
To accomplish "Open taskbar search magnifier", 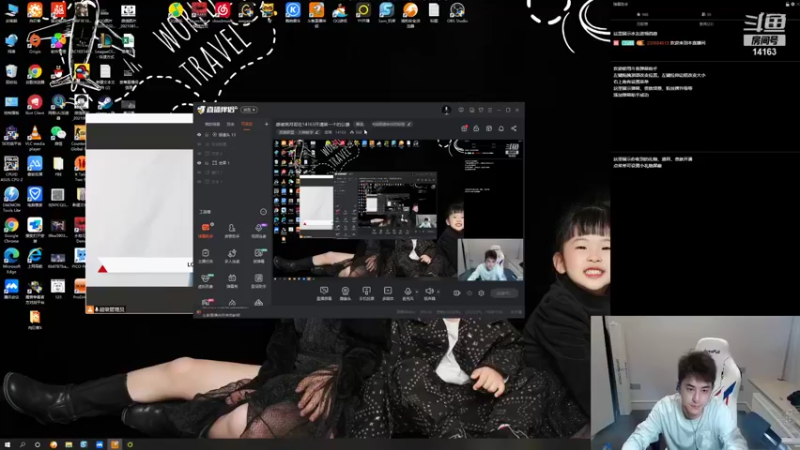I will coord(22,444).
